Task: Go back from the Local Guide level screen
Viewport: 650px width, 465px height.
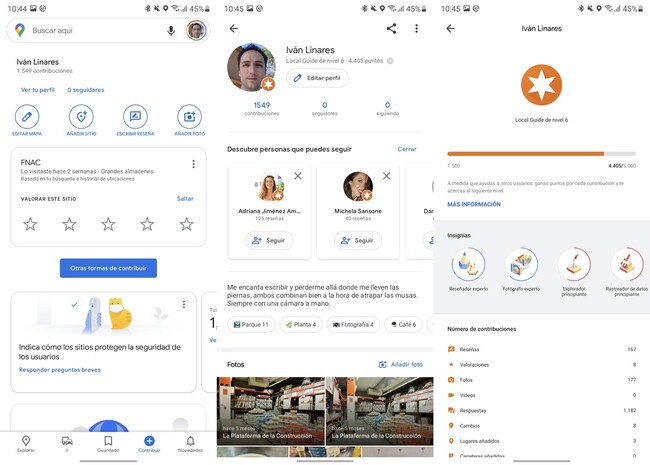Action: coord(451,28)
